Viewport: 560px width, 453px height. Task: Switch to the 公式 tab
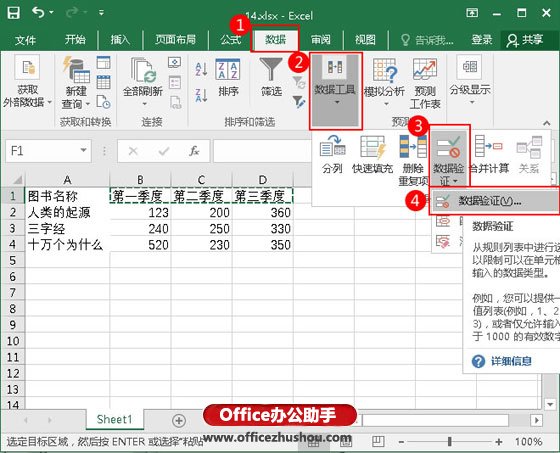(x=231, y=39)
